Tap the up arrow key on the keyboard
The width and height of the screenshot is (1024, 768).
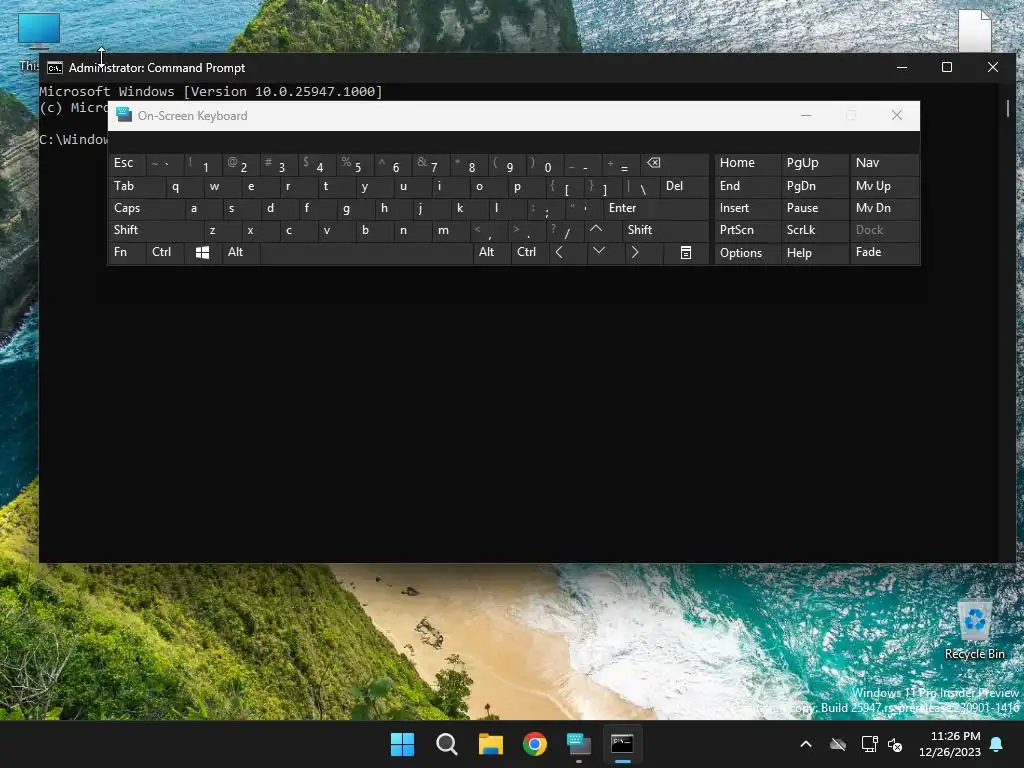[596, 230]
